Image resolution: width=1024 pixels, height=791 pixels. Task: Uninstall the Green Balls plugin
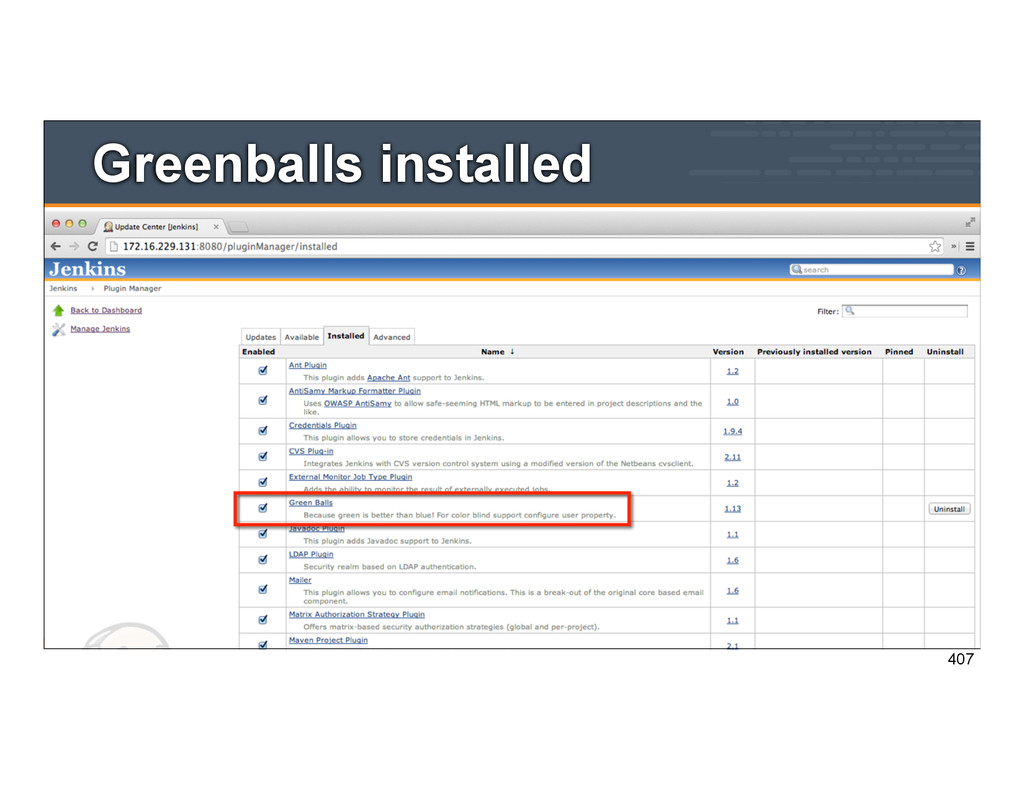pos(949,509)
